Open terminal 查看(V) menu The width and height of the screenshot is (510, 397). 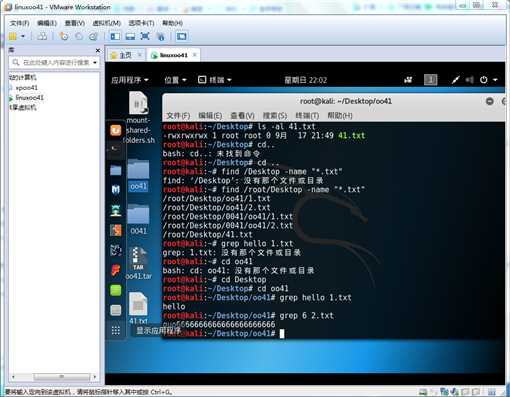point(242,116)
